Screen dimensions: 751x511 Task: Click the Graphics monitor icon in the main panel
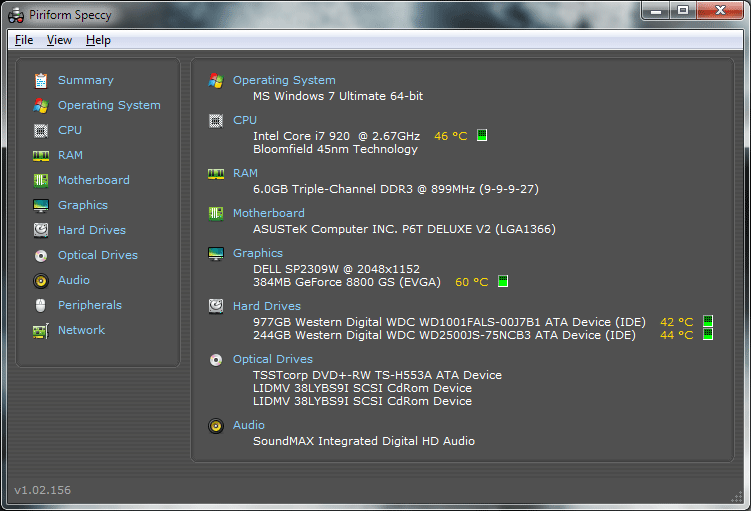(216, 254)
